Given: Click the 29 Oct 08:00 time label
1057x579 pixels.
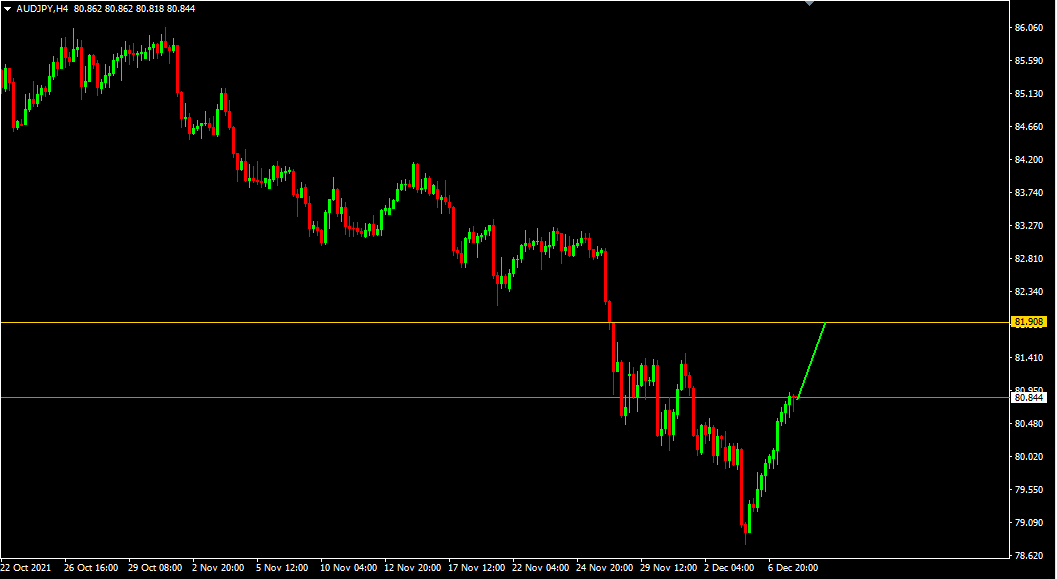Looking at the screenshot, I should (154, 568).
